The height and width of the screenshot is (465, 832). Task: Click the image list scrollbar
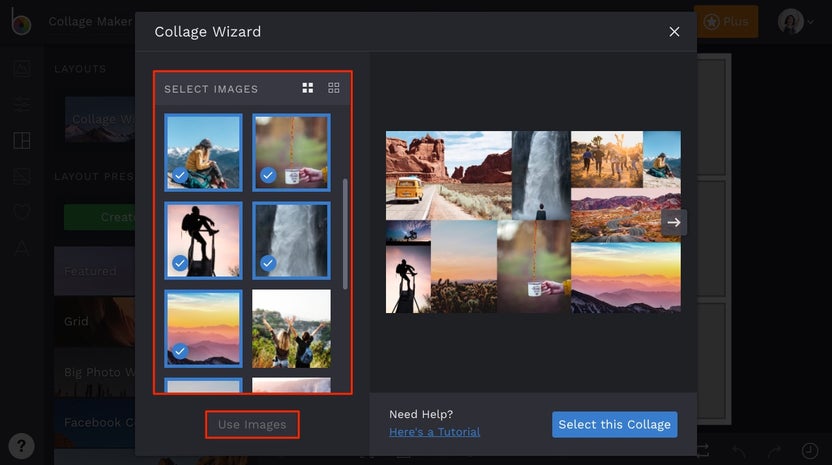[x=345, y=234]
